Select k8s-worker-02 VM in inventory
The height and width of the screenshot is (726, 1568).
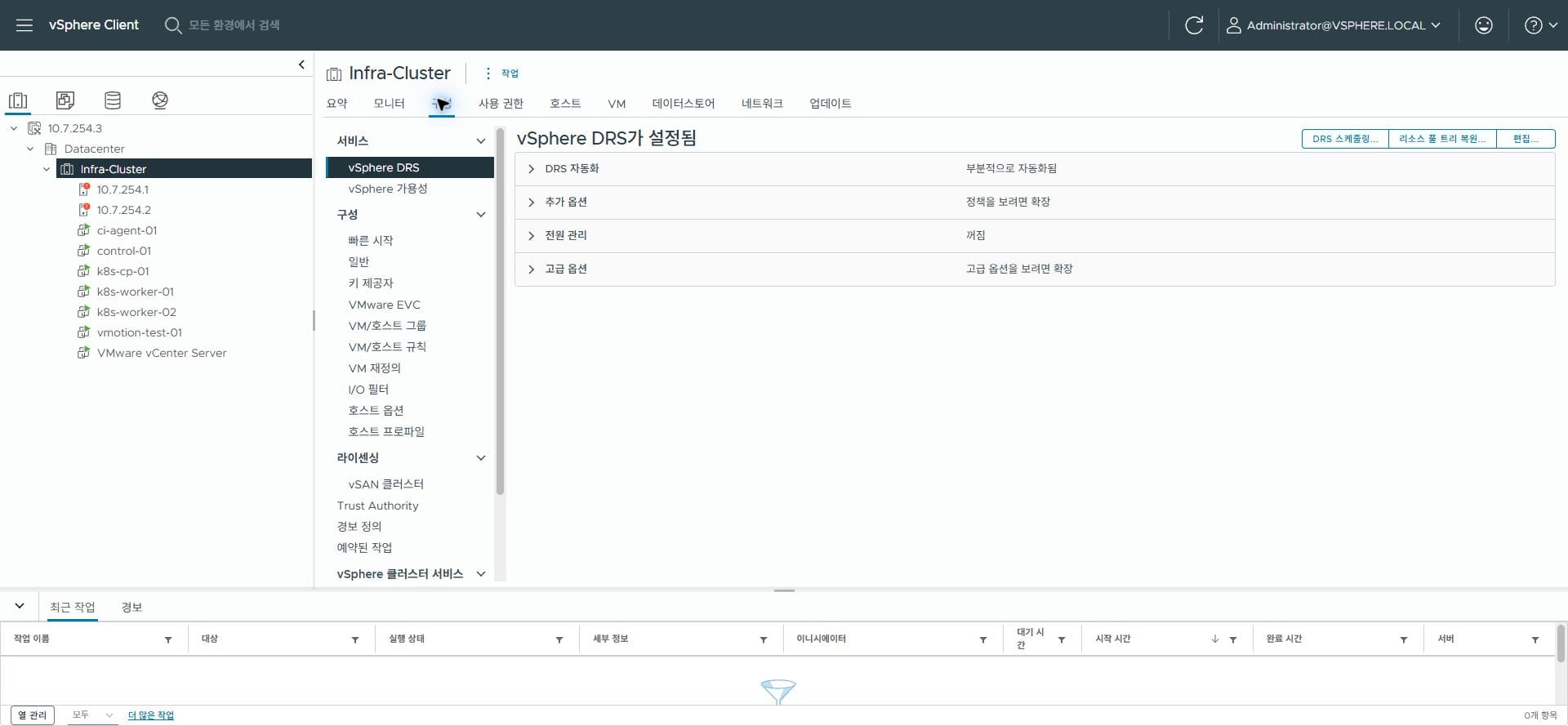point(136,312)
